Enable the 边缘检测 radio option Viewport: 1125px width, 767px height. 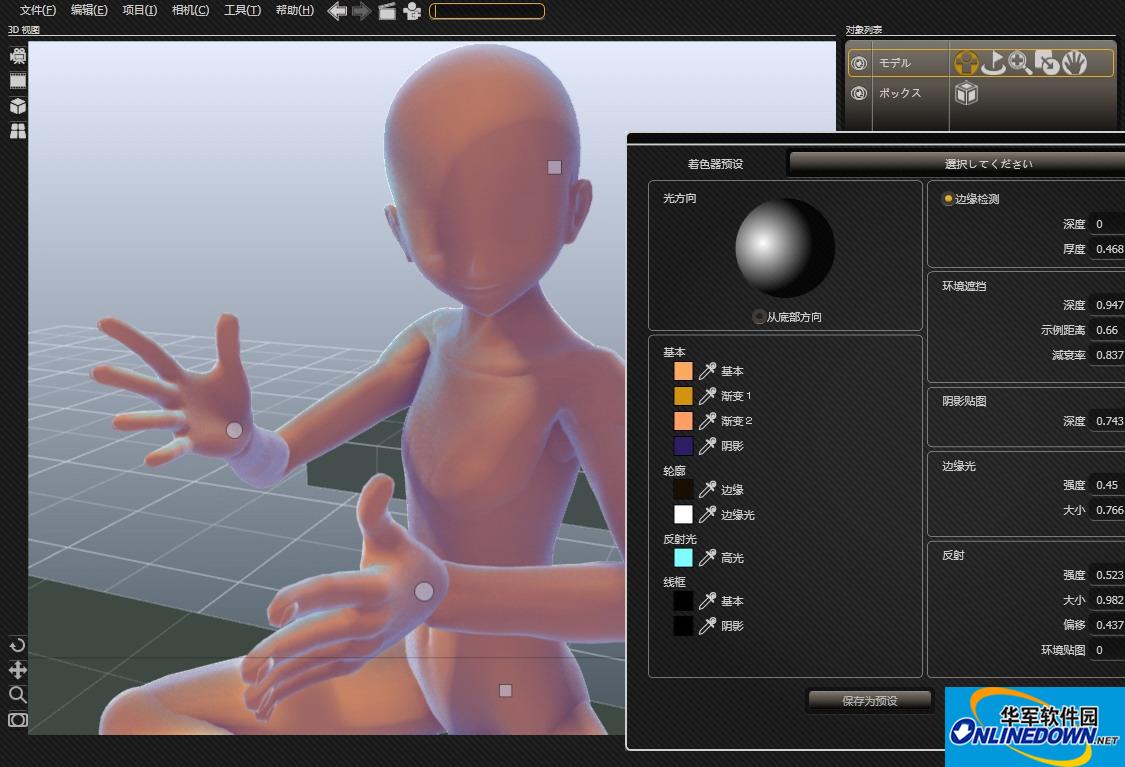coord(948,199)
